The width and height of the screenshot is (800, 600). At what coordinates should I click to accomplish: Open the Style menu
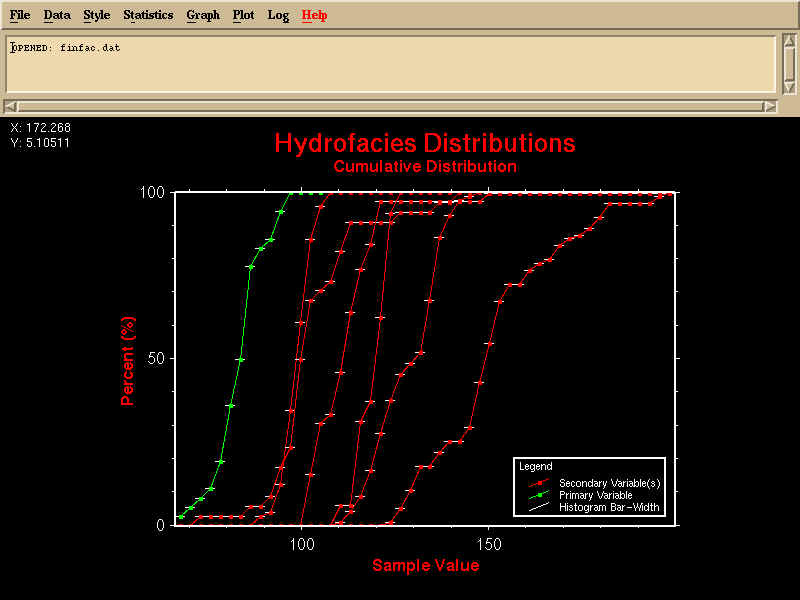click(x=96, y=15)
